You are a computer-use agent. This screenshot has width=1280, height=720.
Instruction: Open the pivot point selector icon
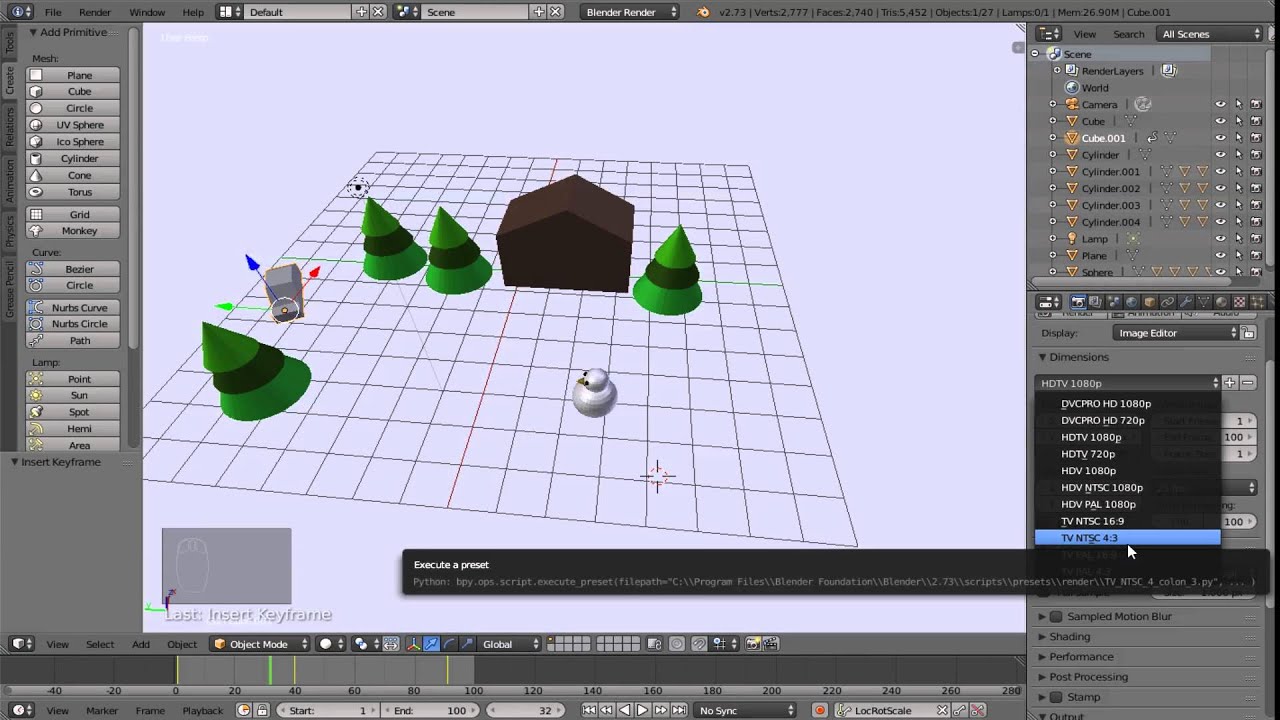coord(365,644)
